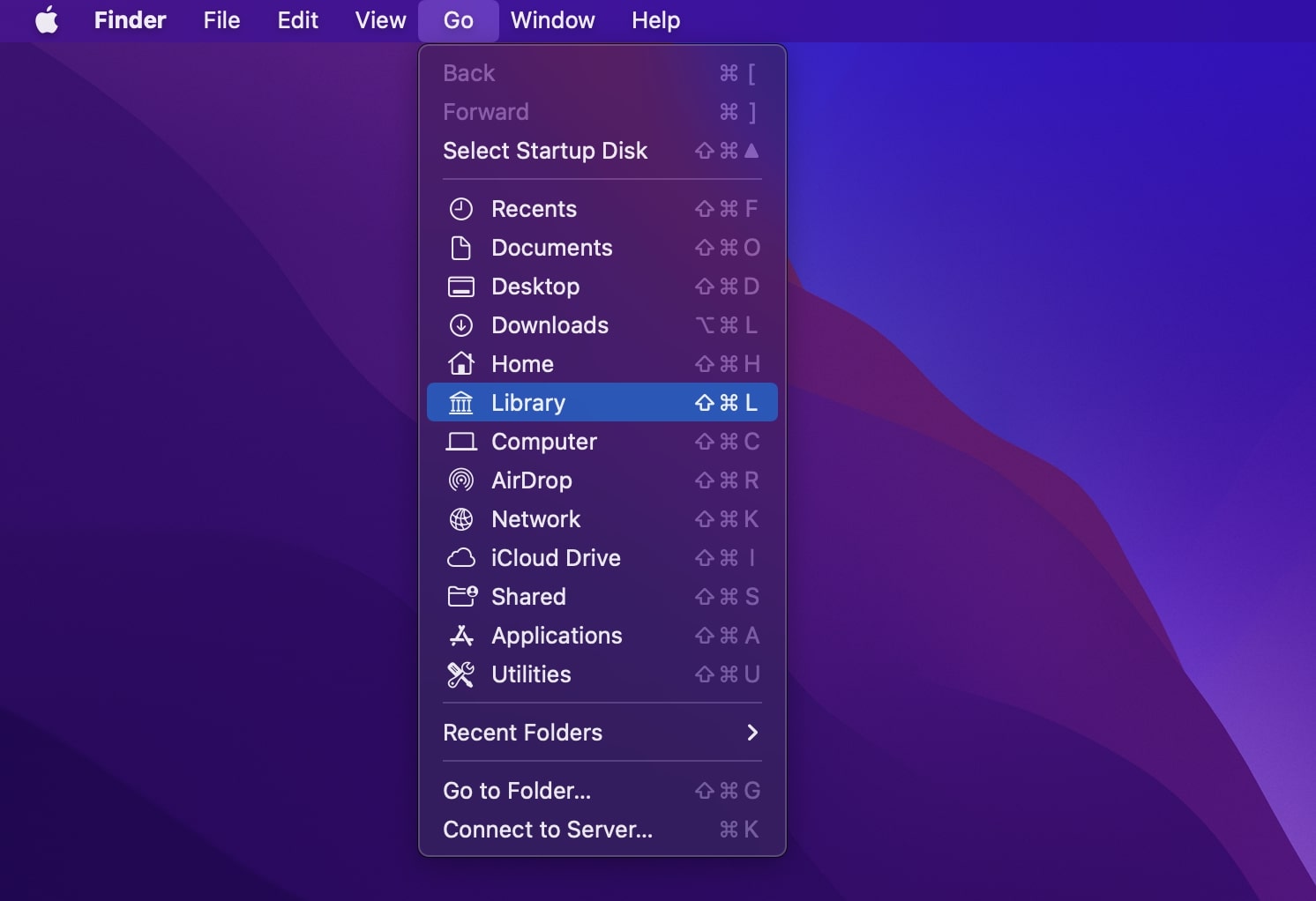Close the open Go menu

pos(459,20)
